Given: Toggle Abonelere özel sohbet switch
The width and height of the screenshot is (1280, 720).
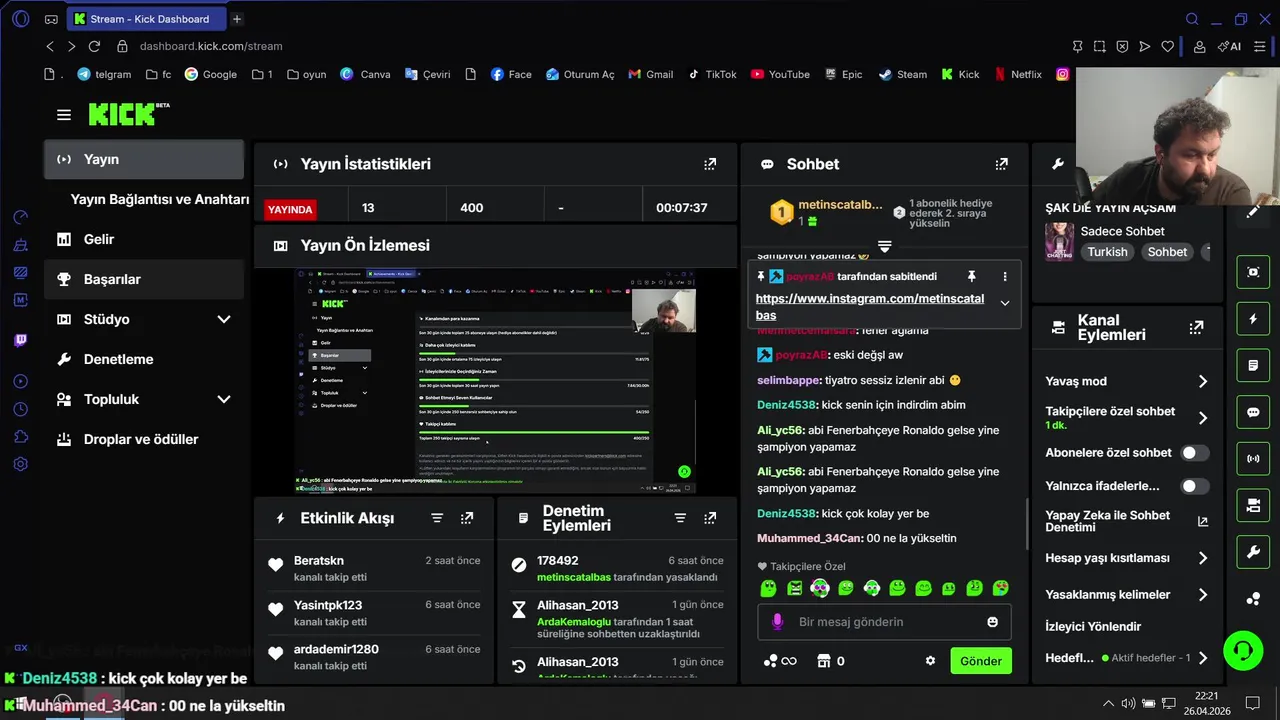Looking at the screenshot, I should [x=1194, y=453].
